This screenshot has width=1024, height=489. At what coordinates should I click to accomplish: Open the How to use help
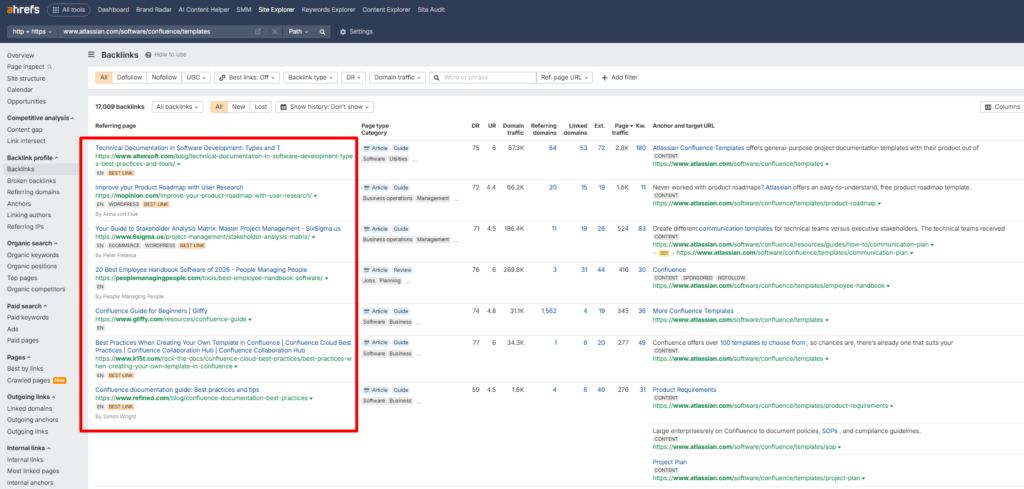(x=166, y=55)
